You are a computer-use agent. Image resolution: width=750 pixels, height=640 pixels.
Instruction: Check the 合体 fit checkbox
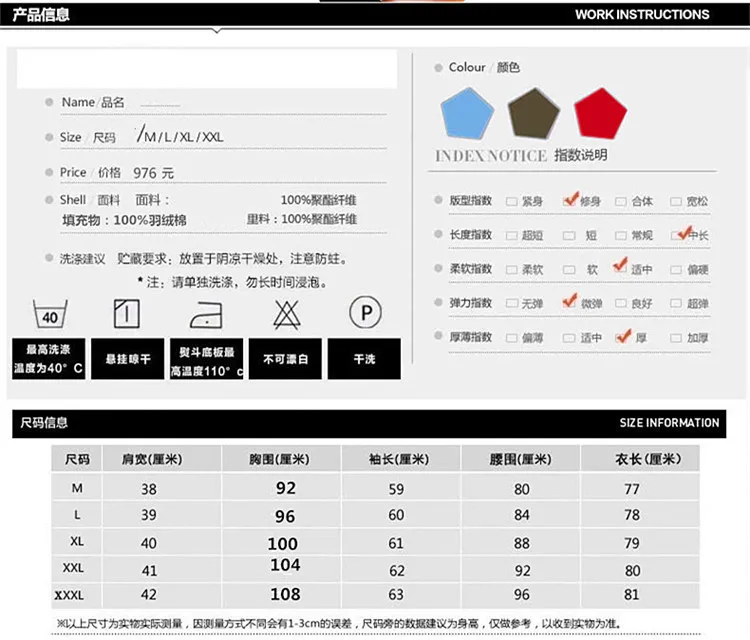pos(620,201)
